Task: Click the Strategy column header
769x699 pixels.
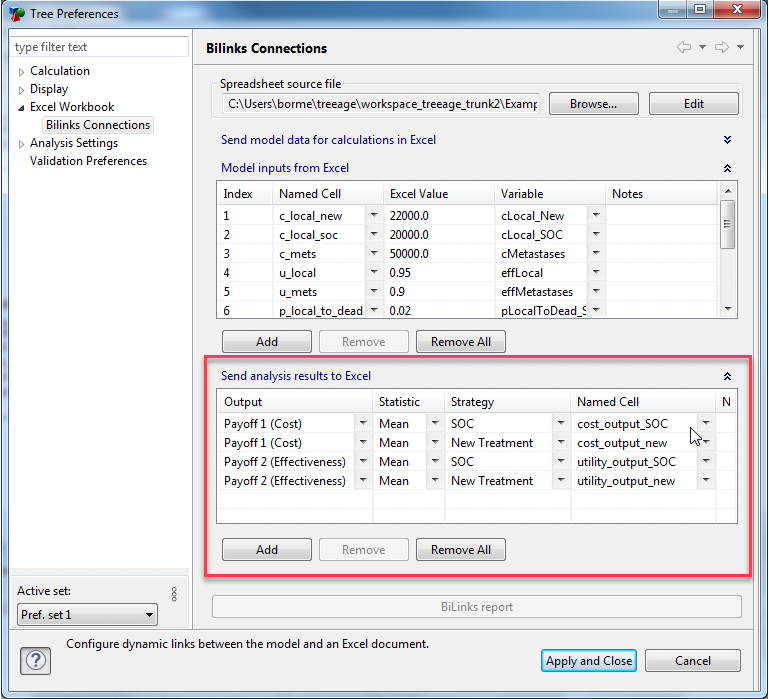Action: point(508,402)
